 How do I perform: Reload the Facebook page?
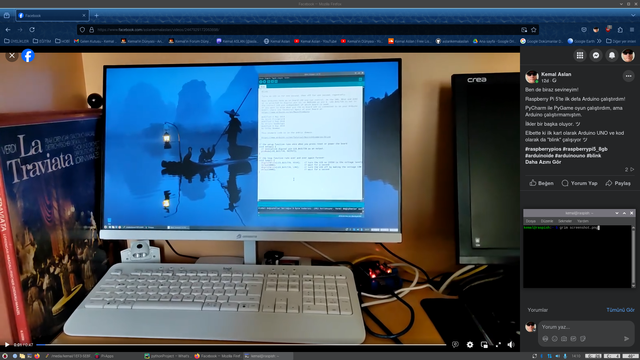[x=32, y=30]
